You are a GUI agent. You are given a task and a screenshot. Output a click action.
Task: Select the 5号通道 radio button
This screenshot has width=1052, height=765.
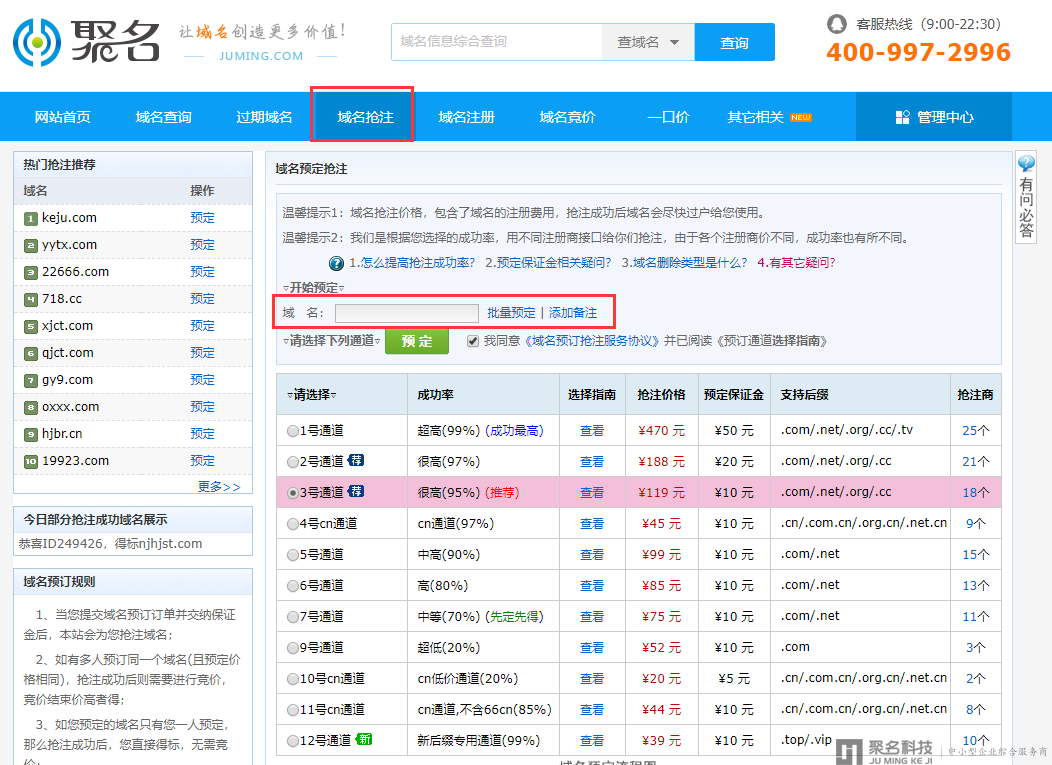(x=293, y=555)
